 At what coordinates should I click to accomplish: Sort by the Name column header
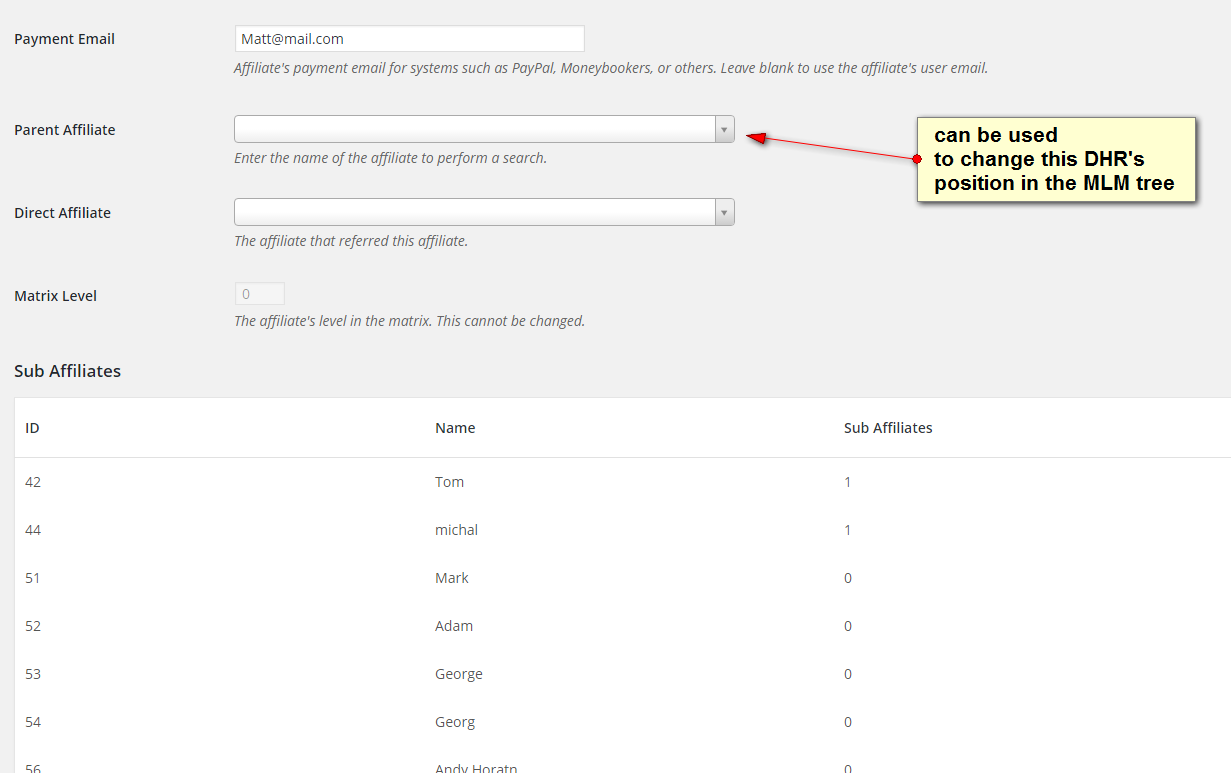point(455,428)
